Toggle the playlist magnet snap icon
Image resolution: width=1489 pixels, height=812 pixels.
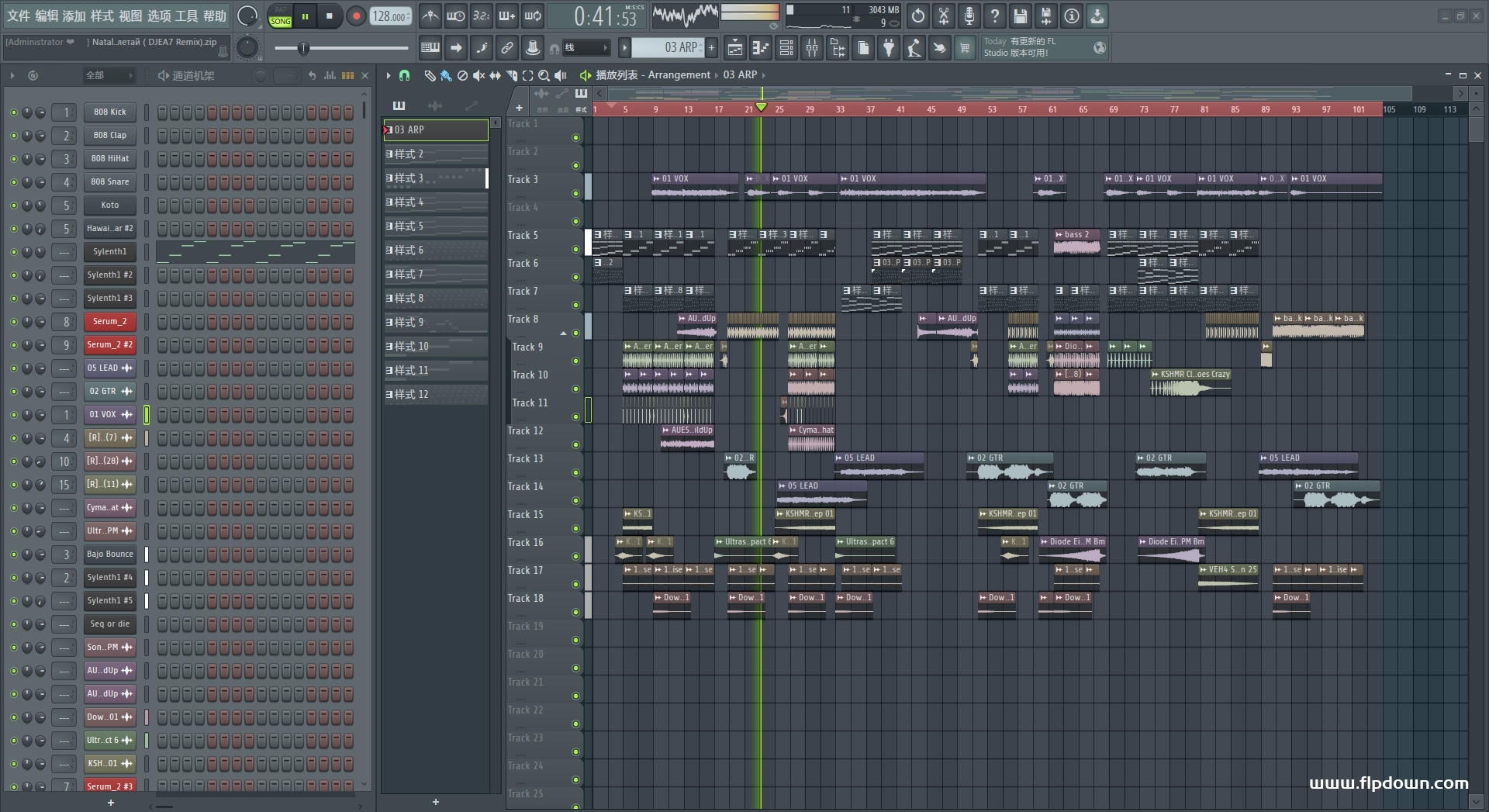404,75
